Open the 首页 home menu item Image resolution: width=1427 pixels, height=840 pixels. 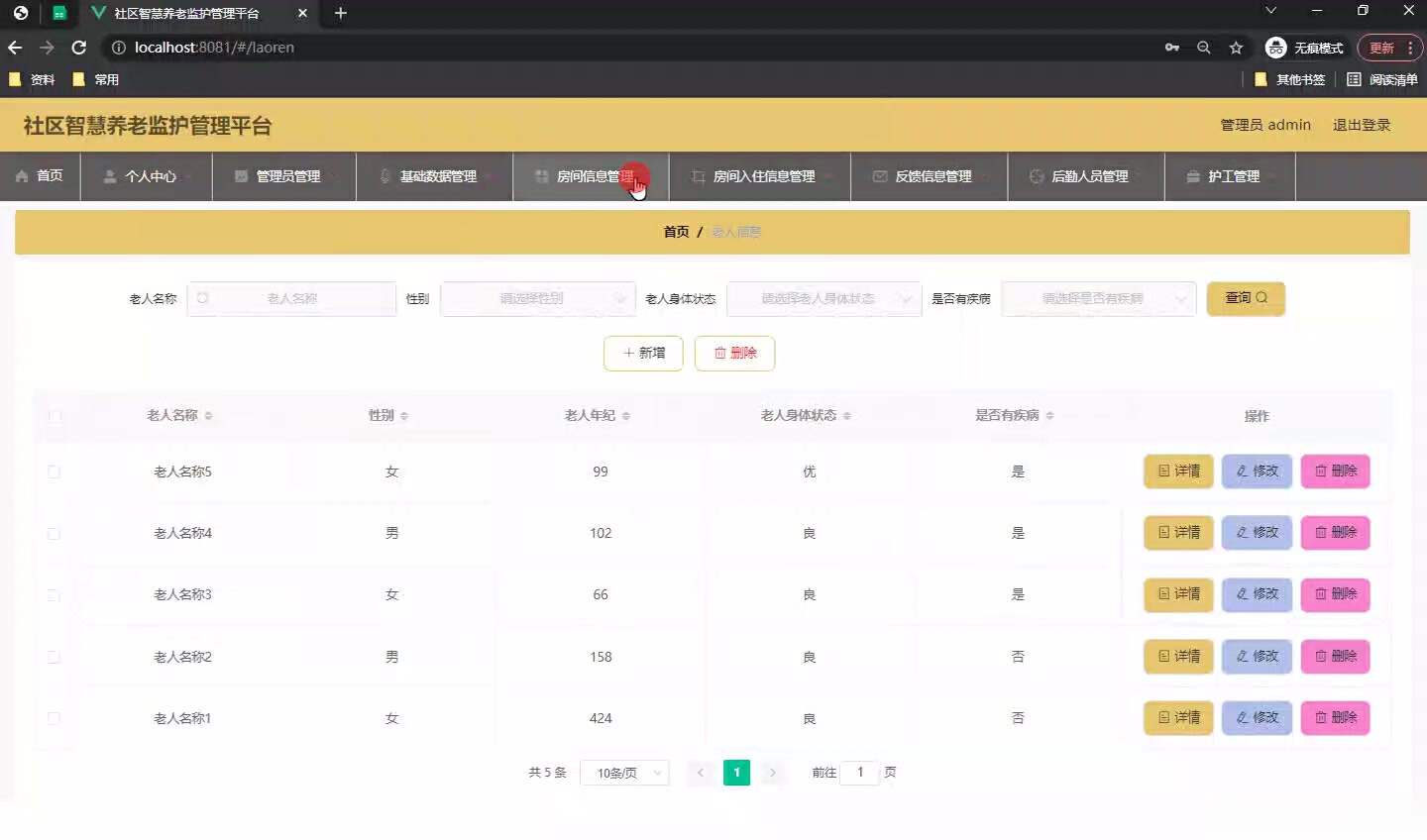40,176
